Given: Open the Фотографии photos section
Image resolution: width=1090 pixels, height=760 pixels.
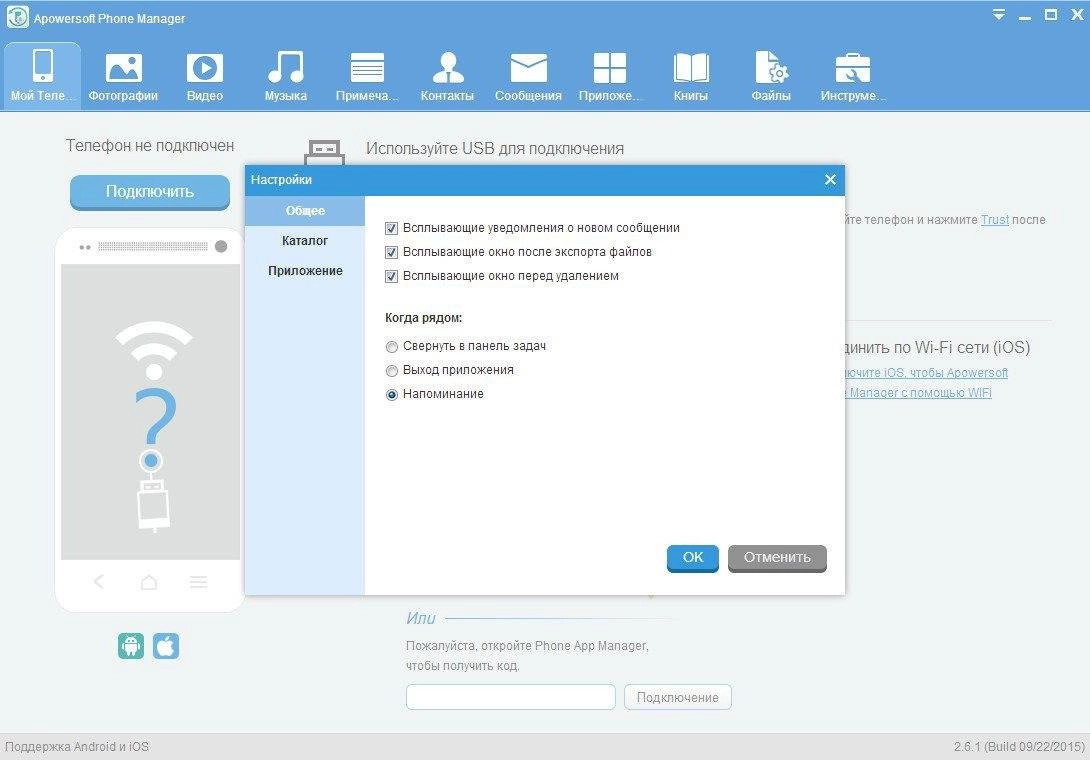Looking at the screenshot, I should pos(123,75).
